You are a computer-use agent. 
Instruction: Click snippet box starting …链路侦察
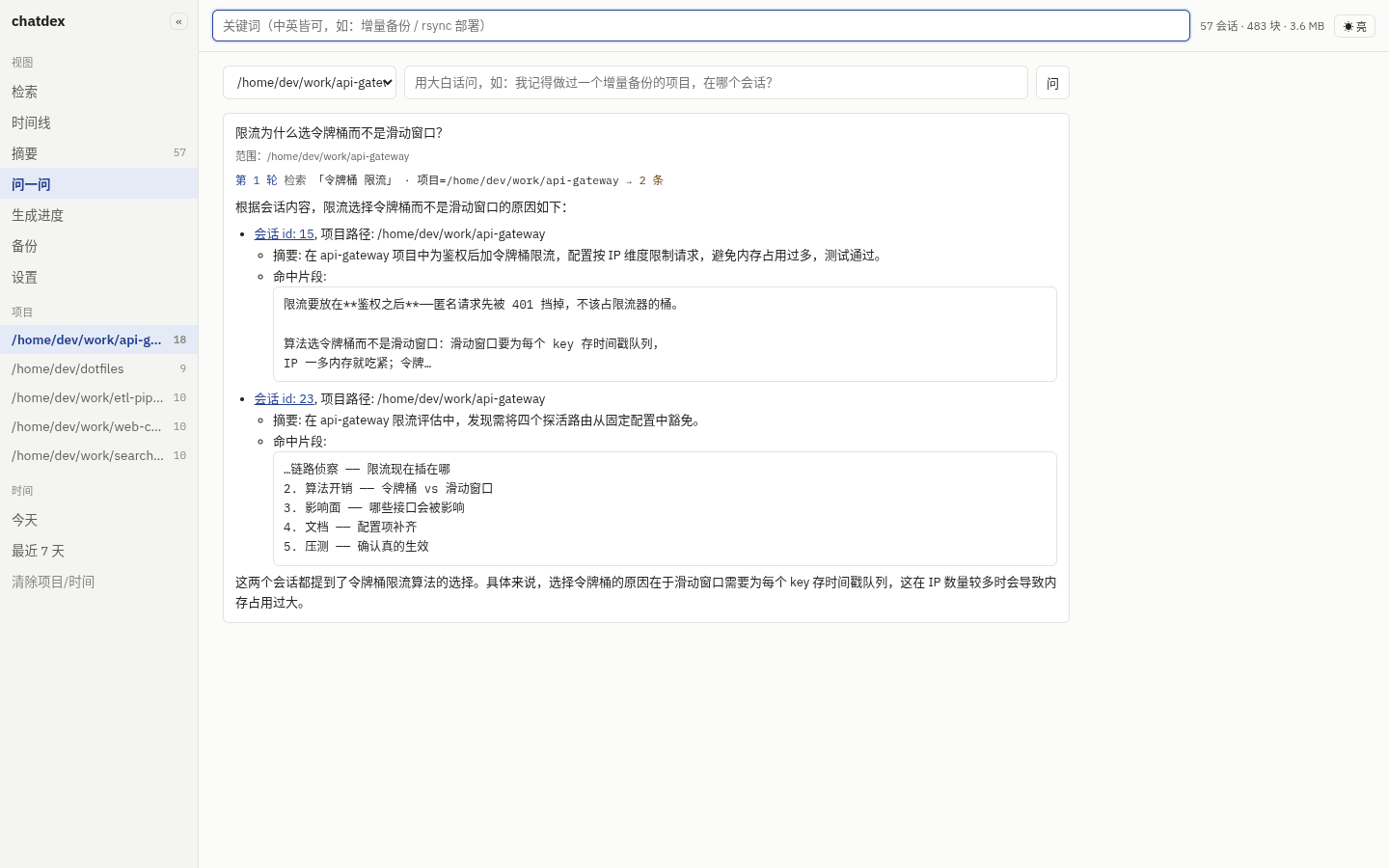[x=665, y=508]
